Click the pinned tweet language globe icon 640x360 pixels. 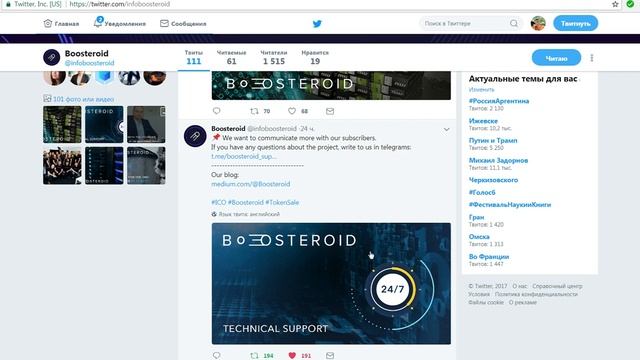[214, 214]
